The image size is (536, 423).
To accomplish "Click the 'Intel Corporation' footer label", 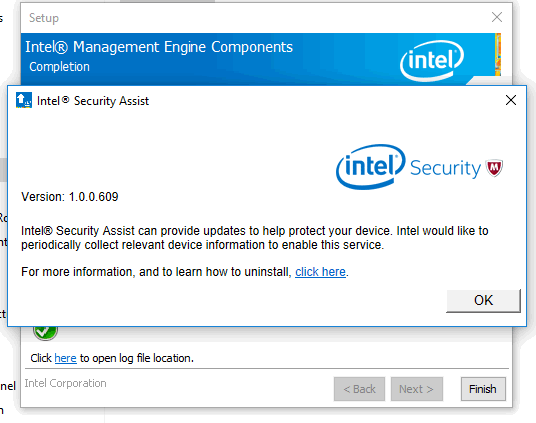I will 65,383.
